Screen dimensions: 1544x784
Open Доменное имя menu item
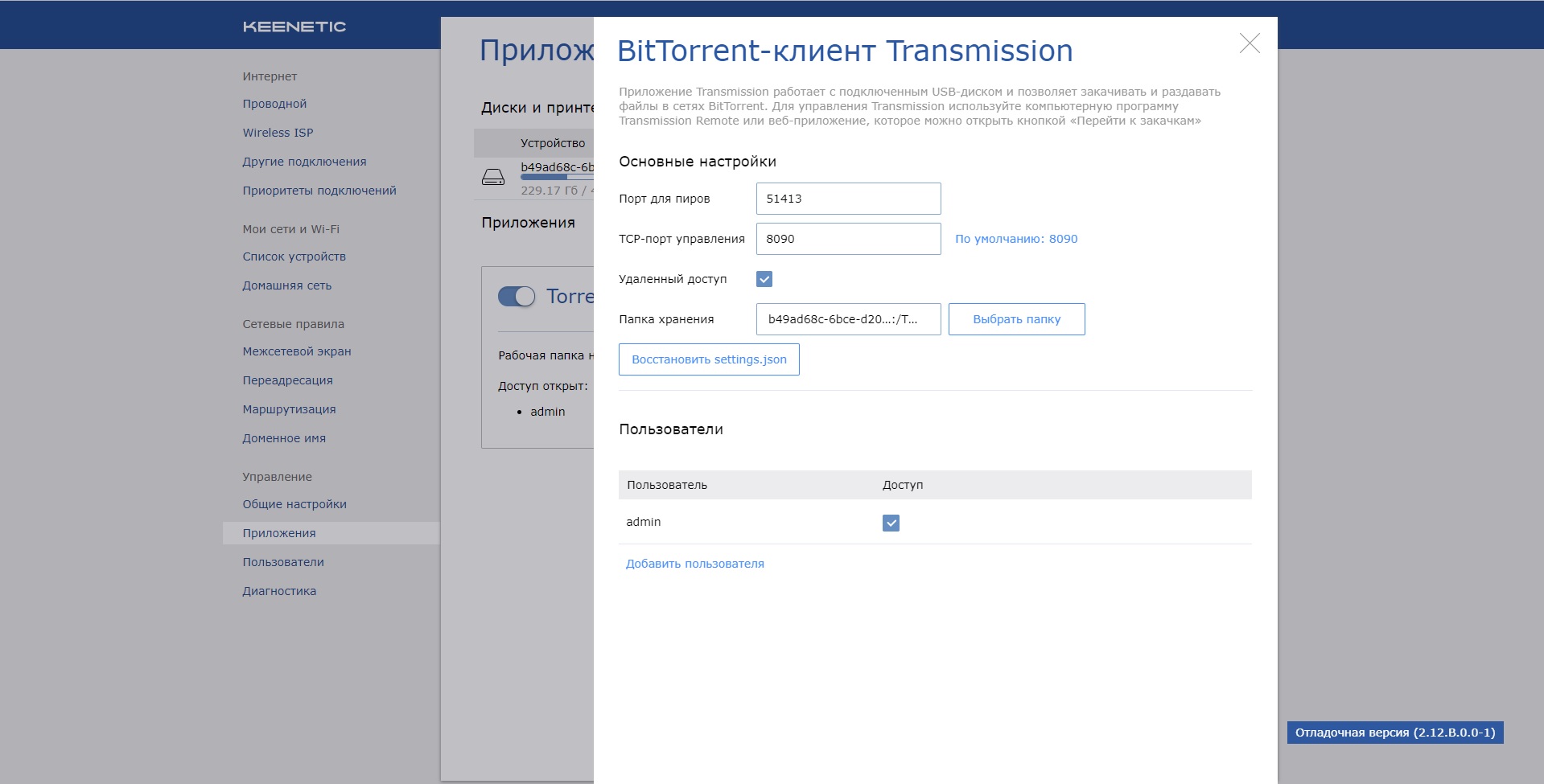[x=284, y=438]
